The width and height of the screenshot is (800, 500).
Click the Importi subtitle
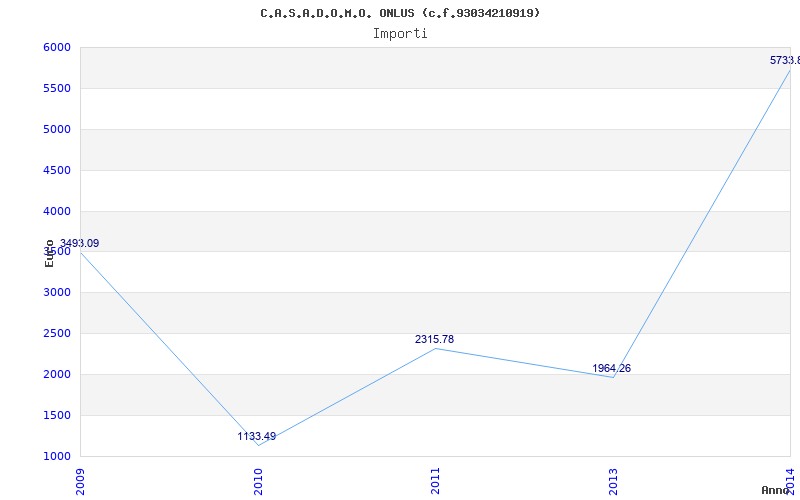pyautogui.click(x=400, y=34)
